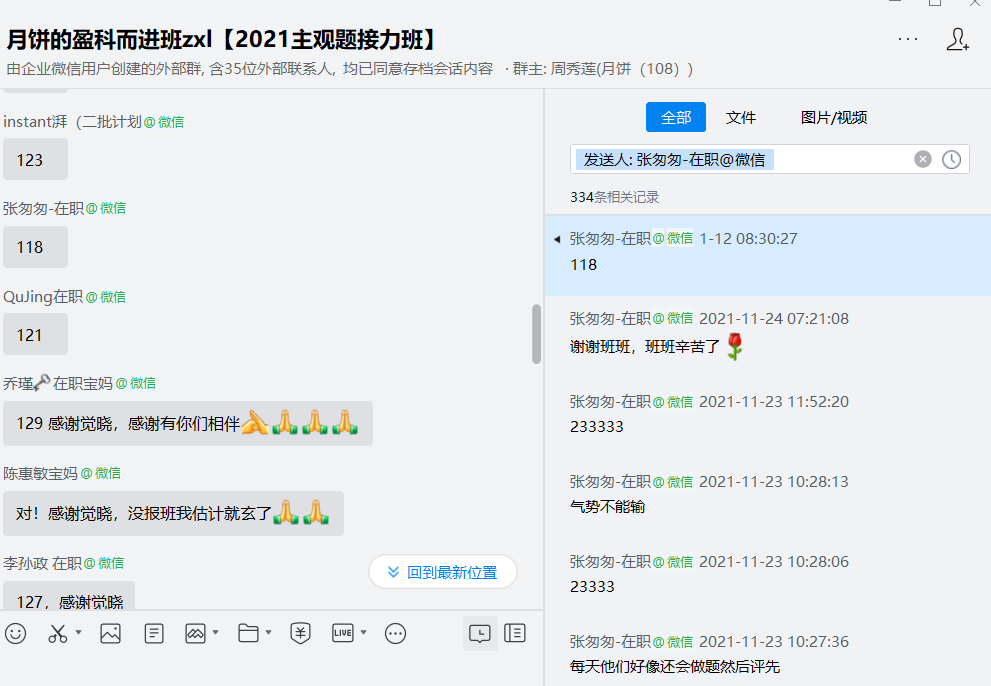This screenshot has width=991, height=686.
Task: Open the document/notes icon in toolbar
Action: (154, 633)
